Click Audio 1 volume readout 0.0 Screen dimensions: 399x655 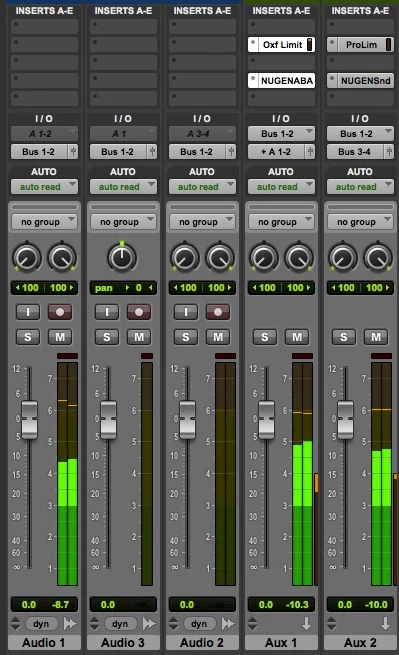tap(28, 604)
